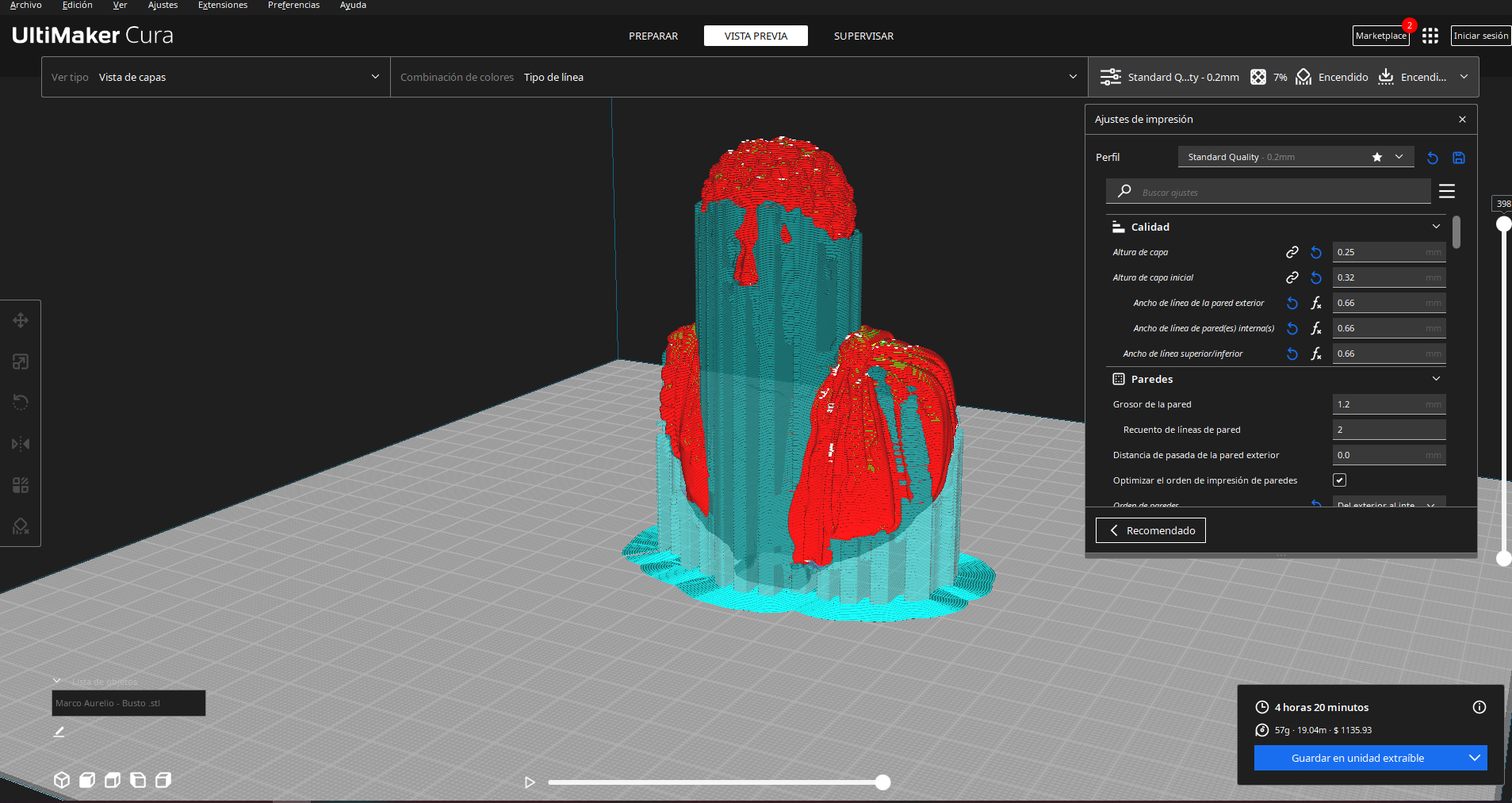Click the horizontal path slider handle
This screenshot has width=1512, height=803.
882,782
